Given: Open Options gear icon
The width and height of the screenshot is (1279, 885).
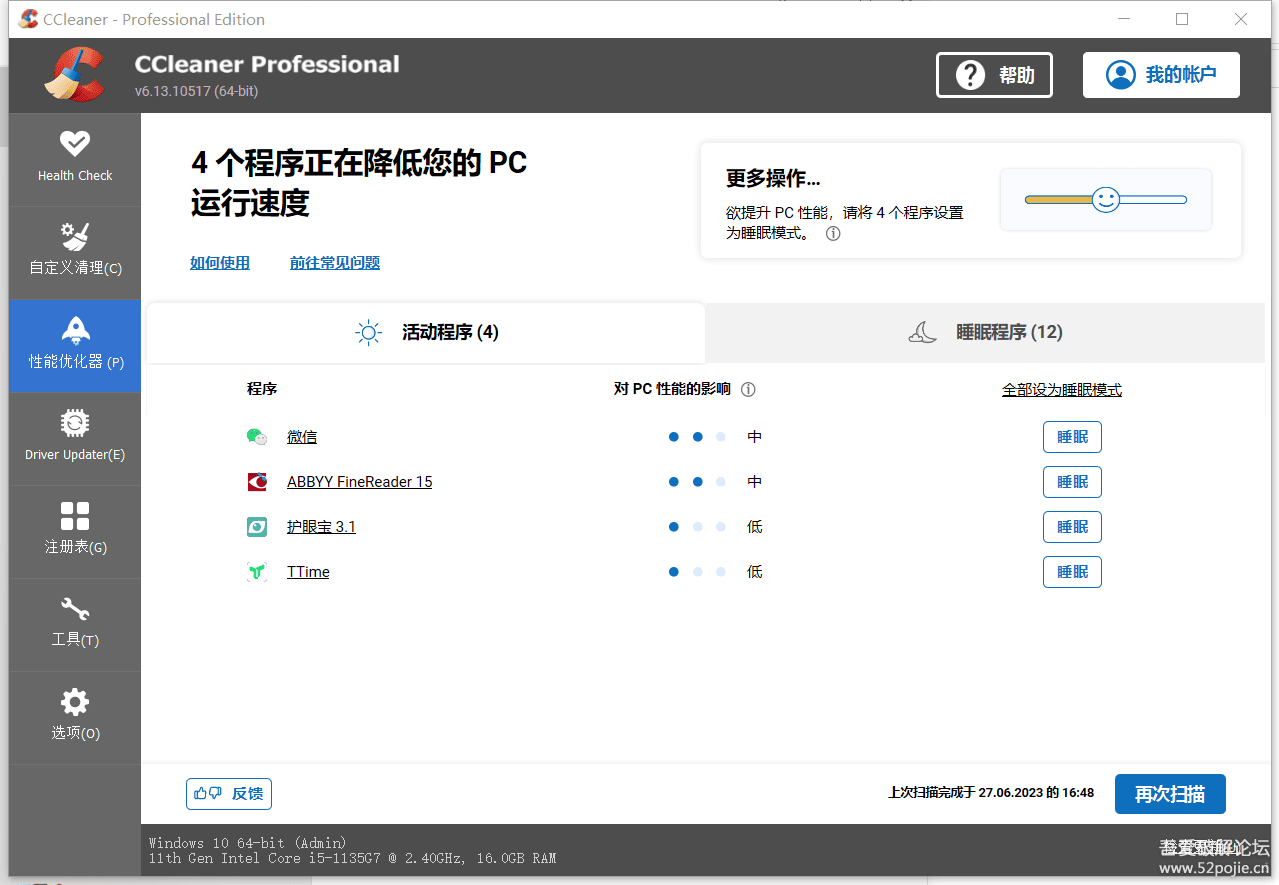Looking at the screenshot, I should click(75, 701).
